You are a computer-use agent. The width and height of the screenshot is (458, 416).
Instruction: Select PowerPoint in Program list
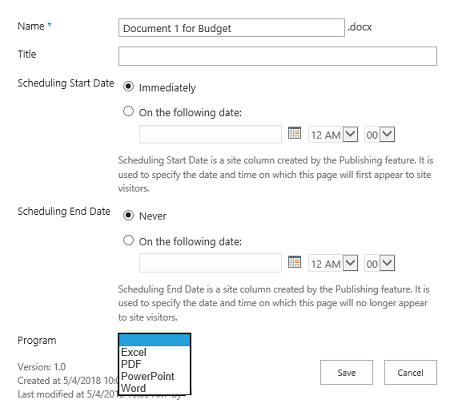pyautogui.click(x=154, y=376)
